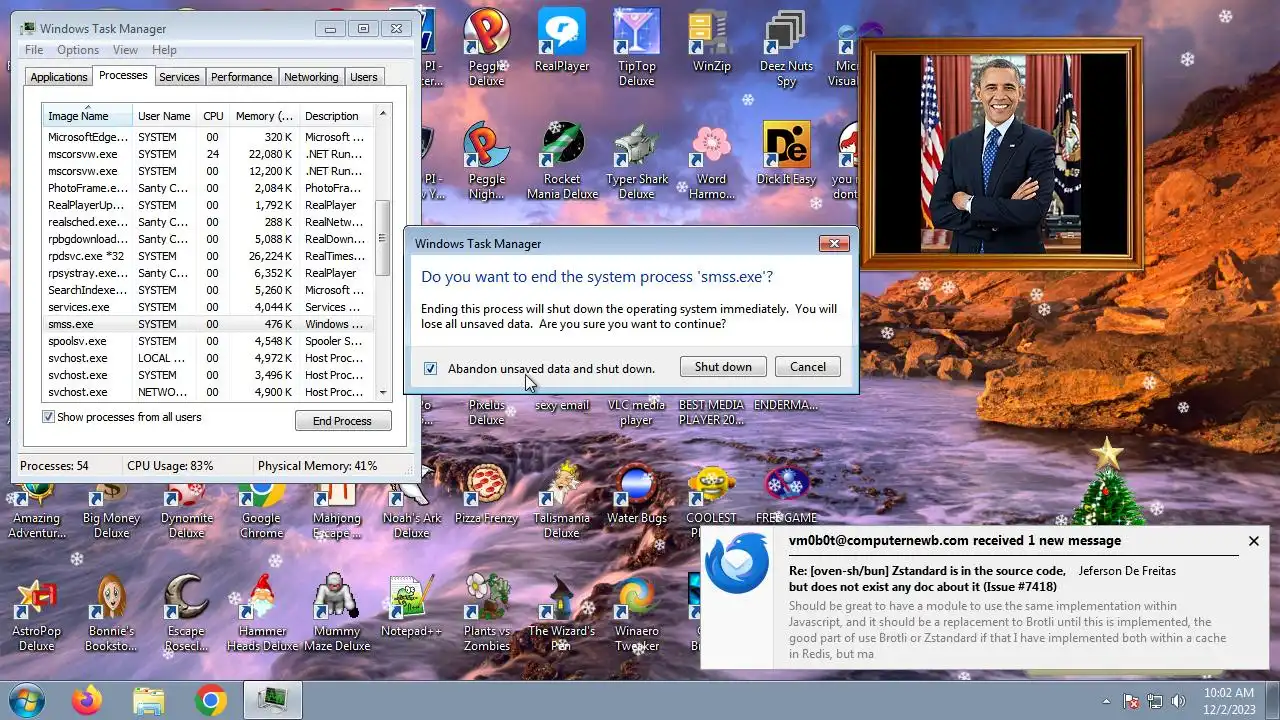Select the services.exe process row

coord(208,307)
